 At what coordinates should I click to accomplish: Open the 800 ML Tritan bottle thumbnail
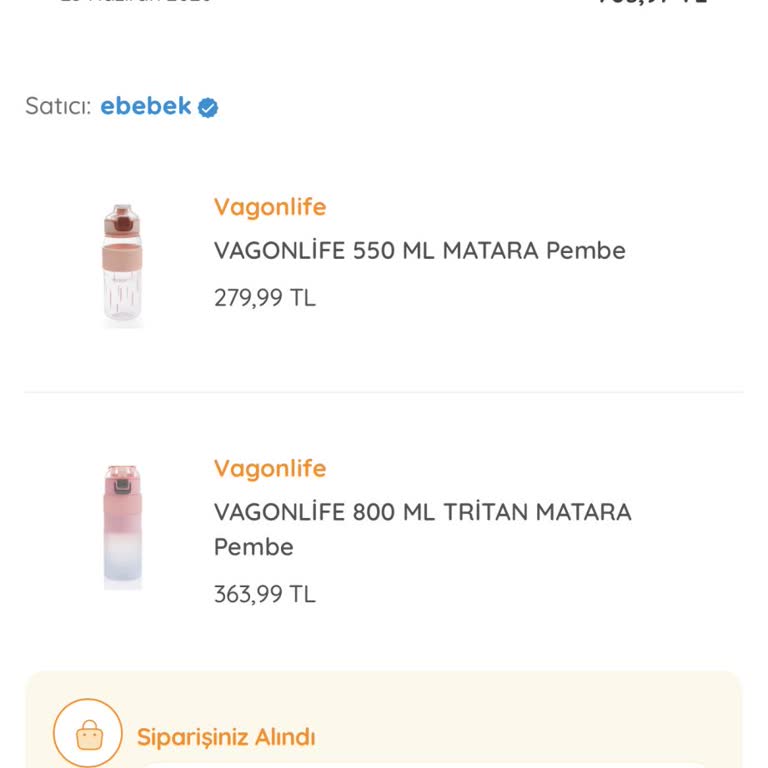pyautogui.click(x=122, y=527)
